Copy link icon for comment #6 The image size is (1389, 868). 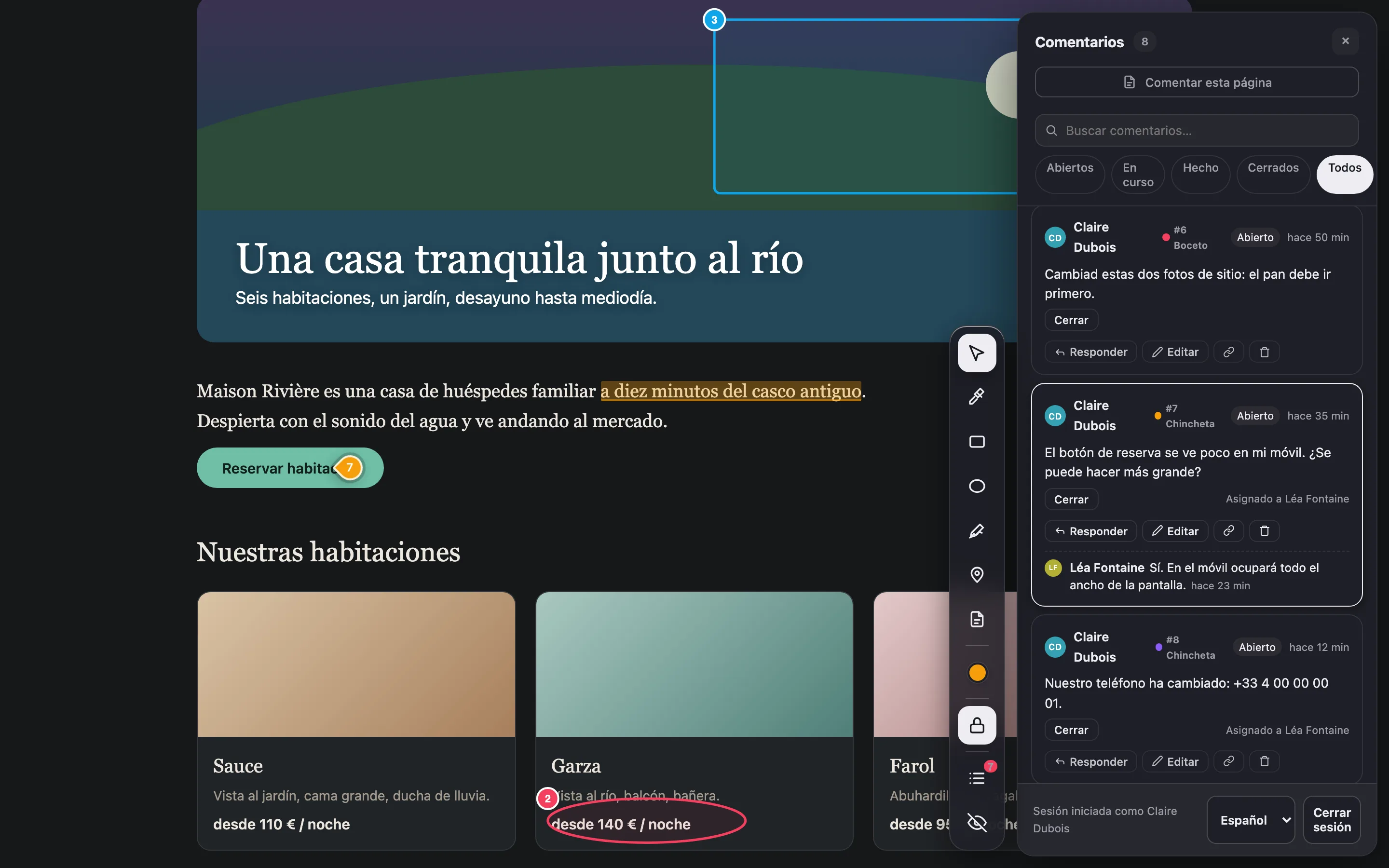click(1228, 352)
